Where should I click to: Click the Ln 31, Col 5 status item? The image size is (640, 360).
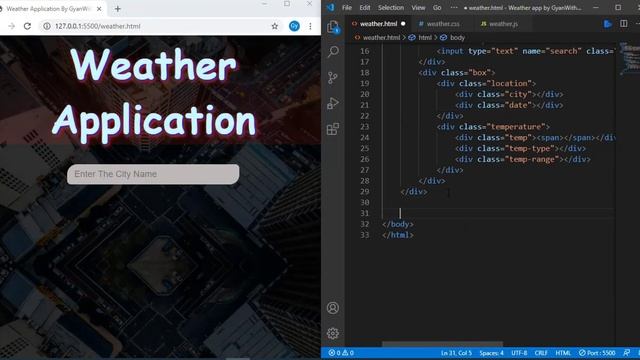(456, 353)
